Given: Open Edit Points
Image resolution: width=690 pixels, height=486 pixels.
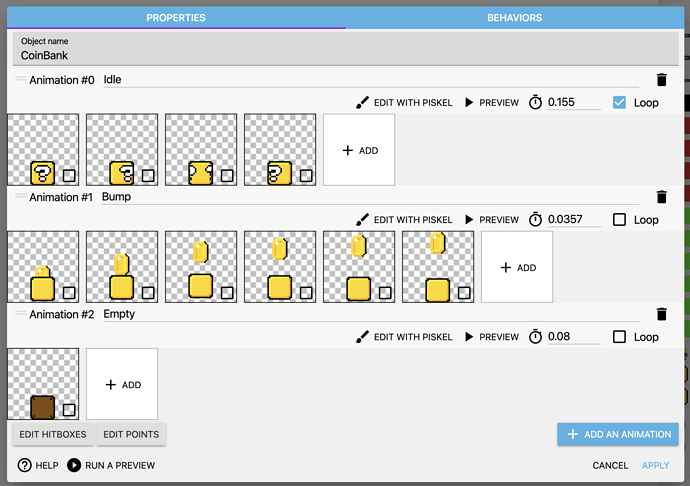Looking at the screenshot, I should coord(131,434).
